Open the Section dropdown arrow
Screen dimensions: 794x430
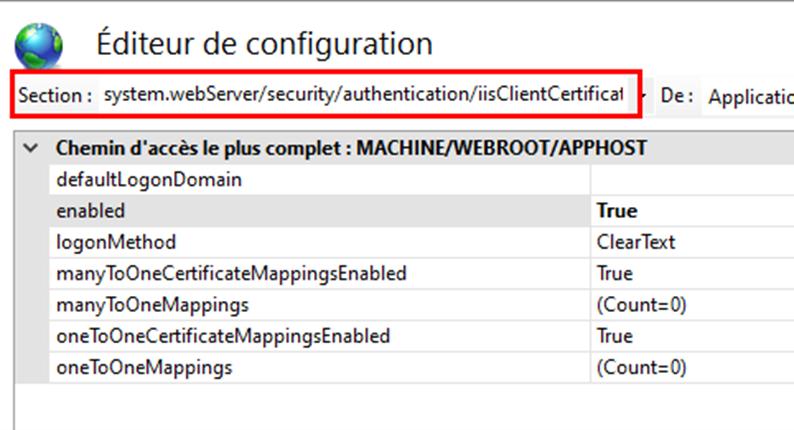point(641,96)
